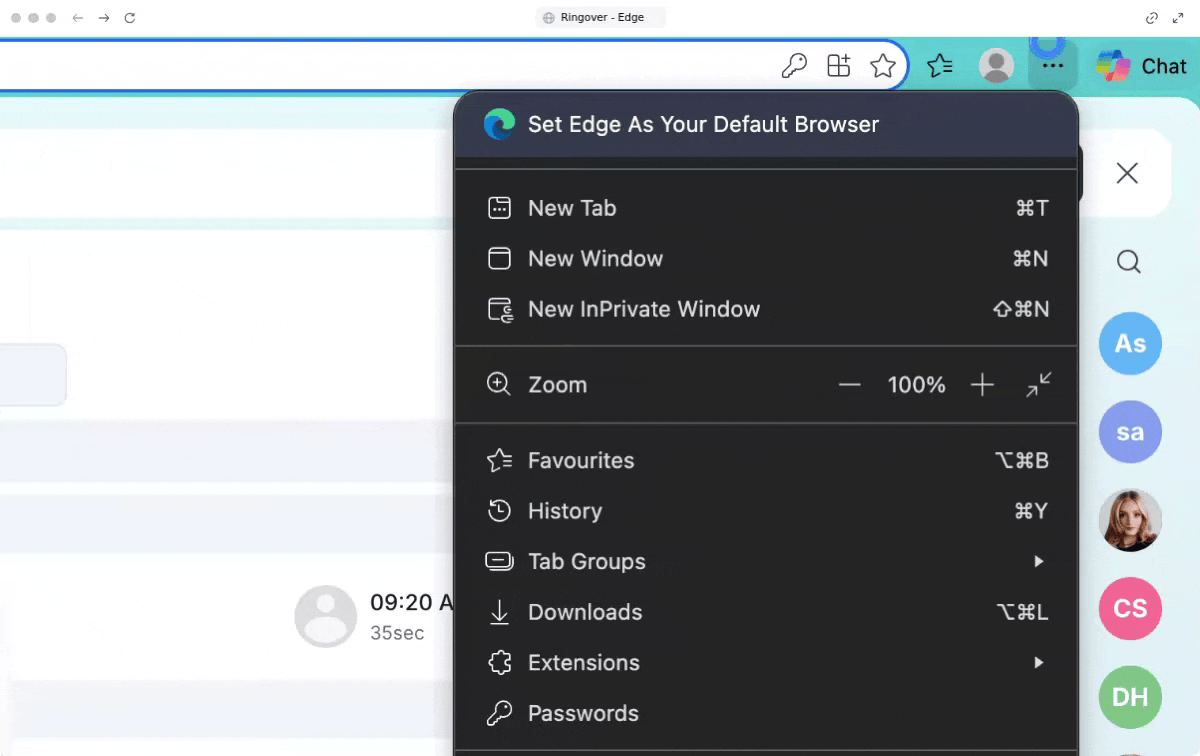Add this page to favourites star icon
Viewport: 1200px width, 756px height.
tap(883, 66)
